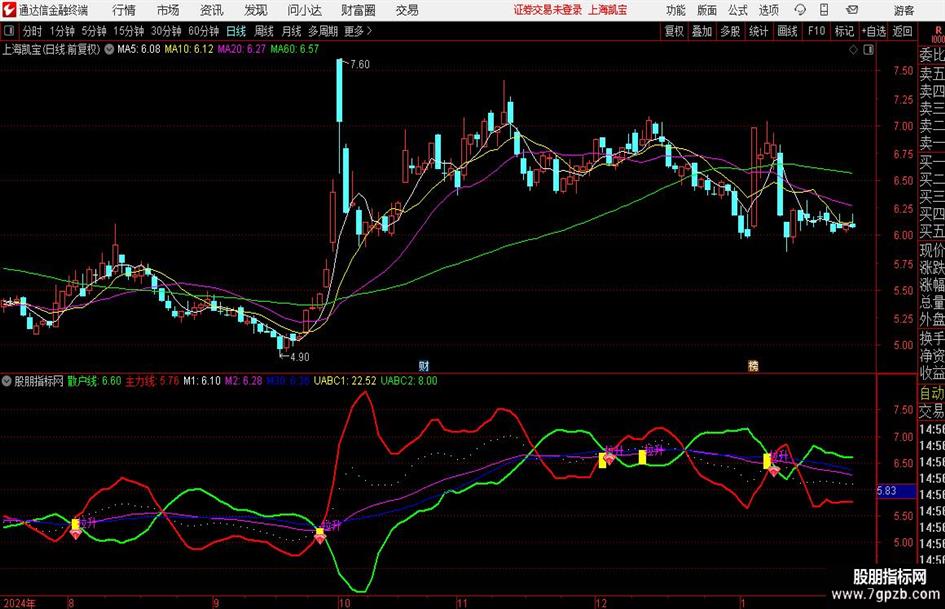This screenshot has height=609, width=945.
Task: Click the mobile phone icon
Action: click(824, 10)
